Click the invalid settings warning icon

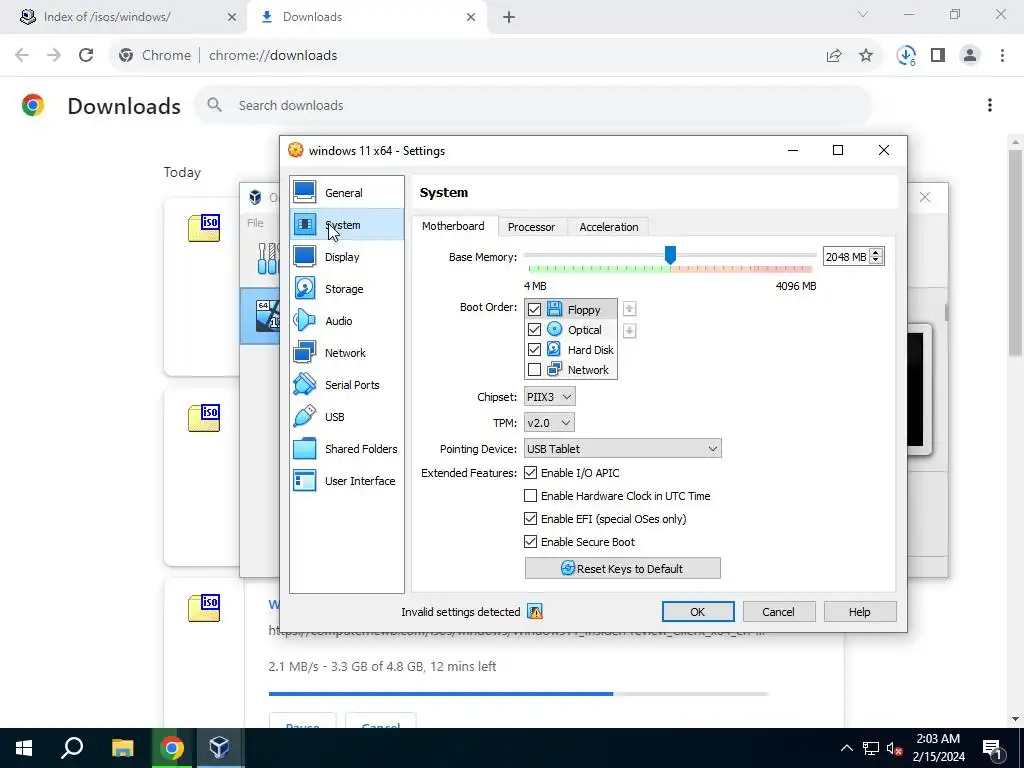pos(535,612)
